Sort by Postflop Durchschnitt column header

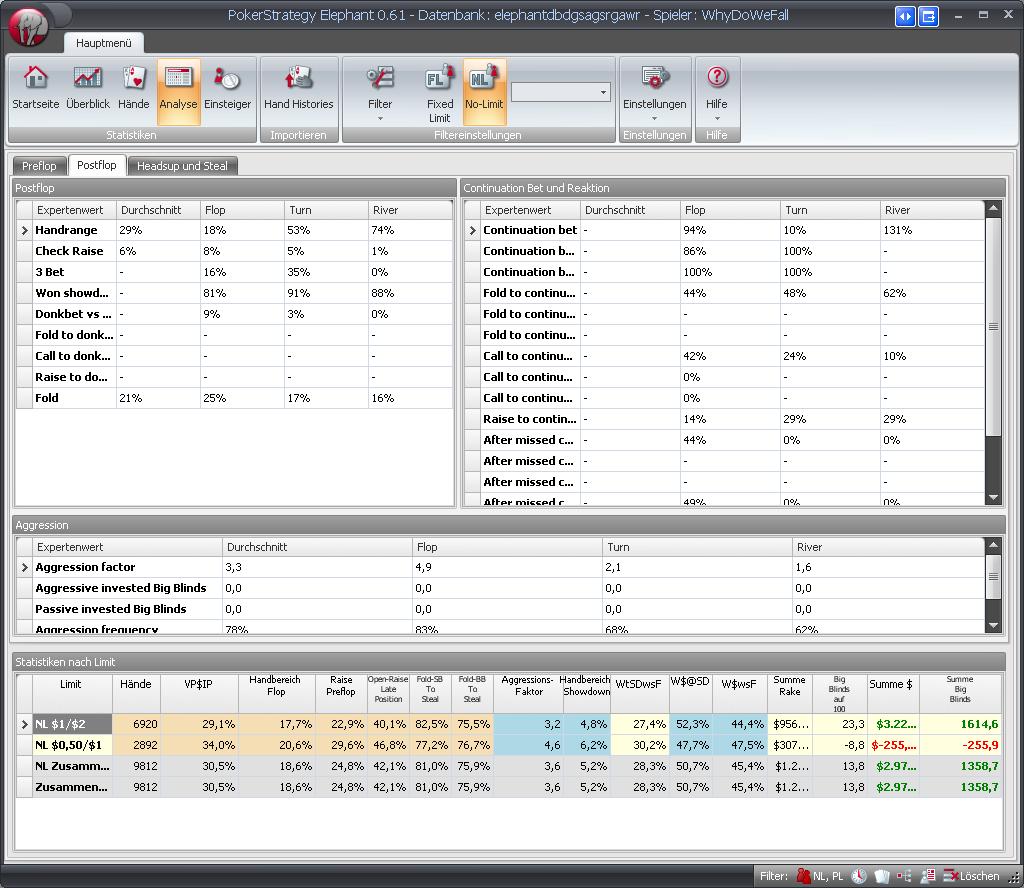pyautogui.click(x=158, y=210)
